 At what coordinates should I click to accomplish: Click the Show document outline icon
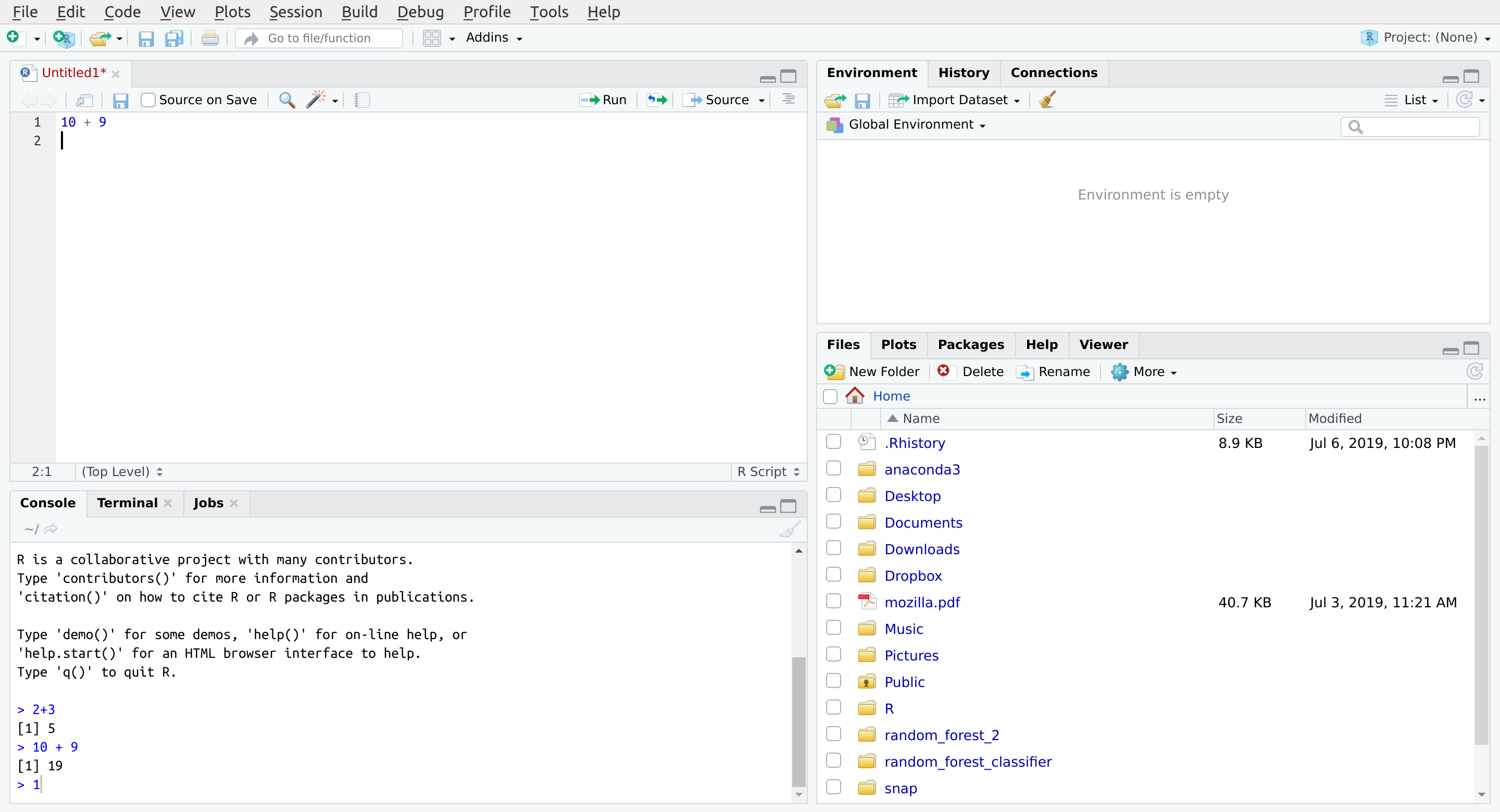point(789,99)
